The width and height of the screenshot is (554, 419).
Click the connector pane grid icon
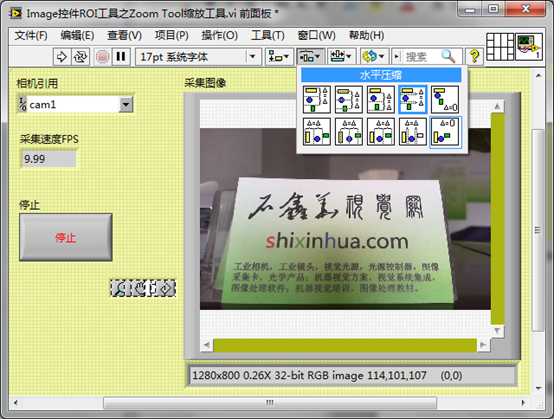[x=500, y=47]
